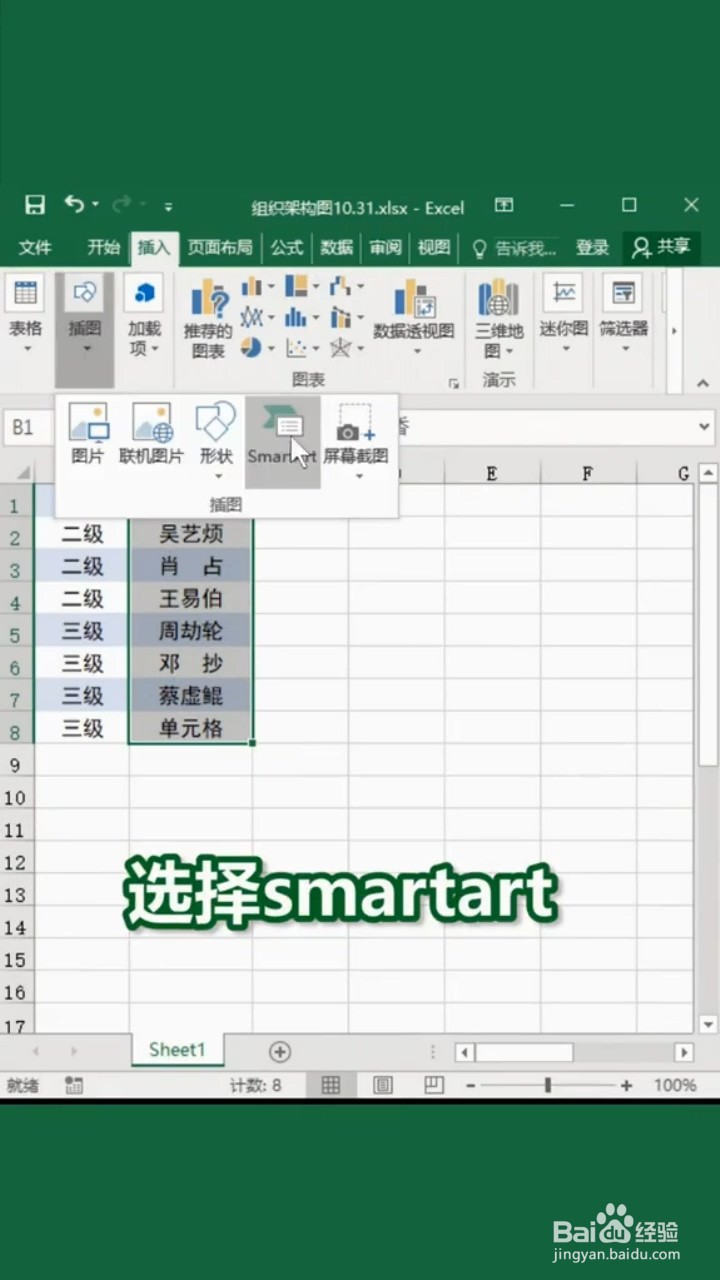Add a new sheet
Screen dimensions: 720x1280
(x=280, y=1051)
